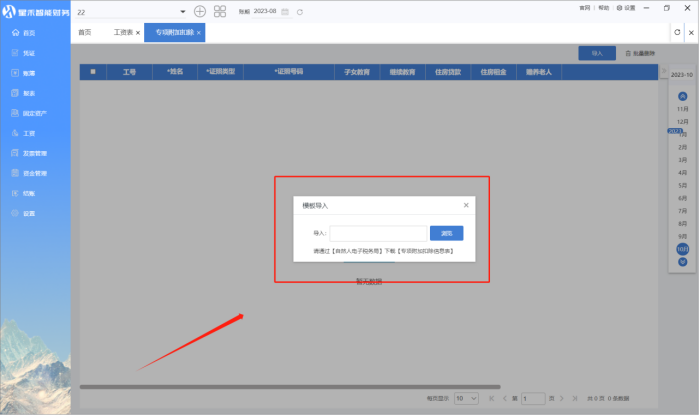Open the 账簿 module in sidebar
Image resolution: width=699 pixels, height=415 pixels.
(28, 73)
